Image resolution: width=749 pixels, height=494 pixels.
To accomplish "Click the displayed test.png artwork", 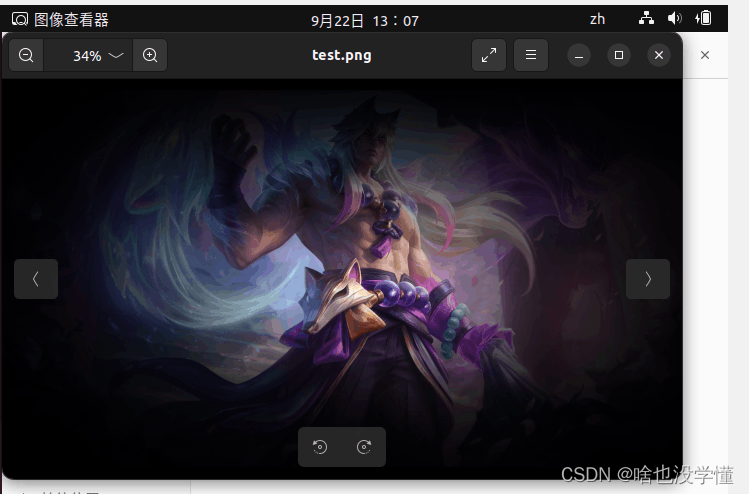I will [x=342, y=279].
